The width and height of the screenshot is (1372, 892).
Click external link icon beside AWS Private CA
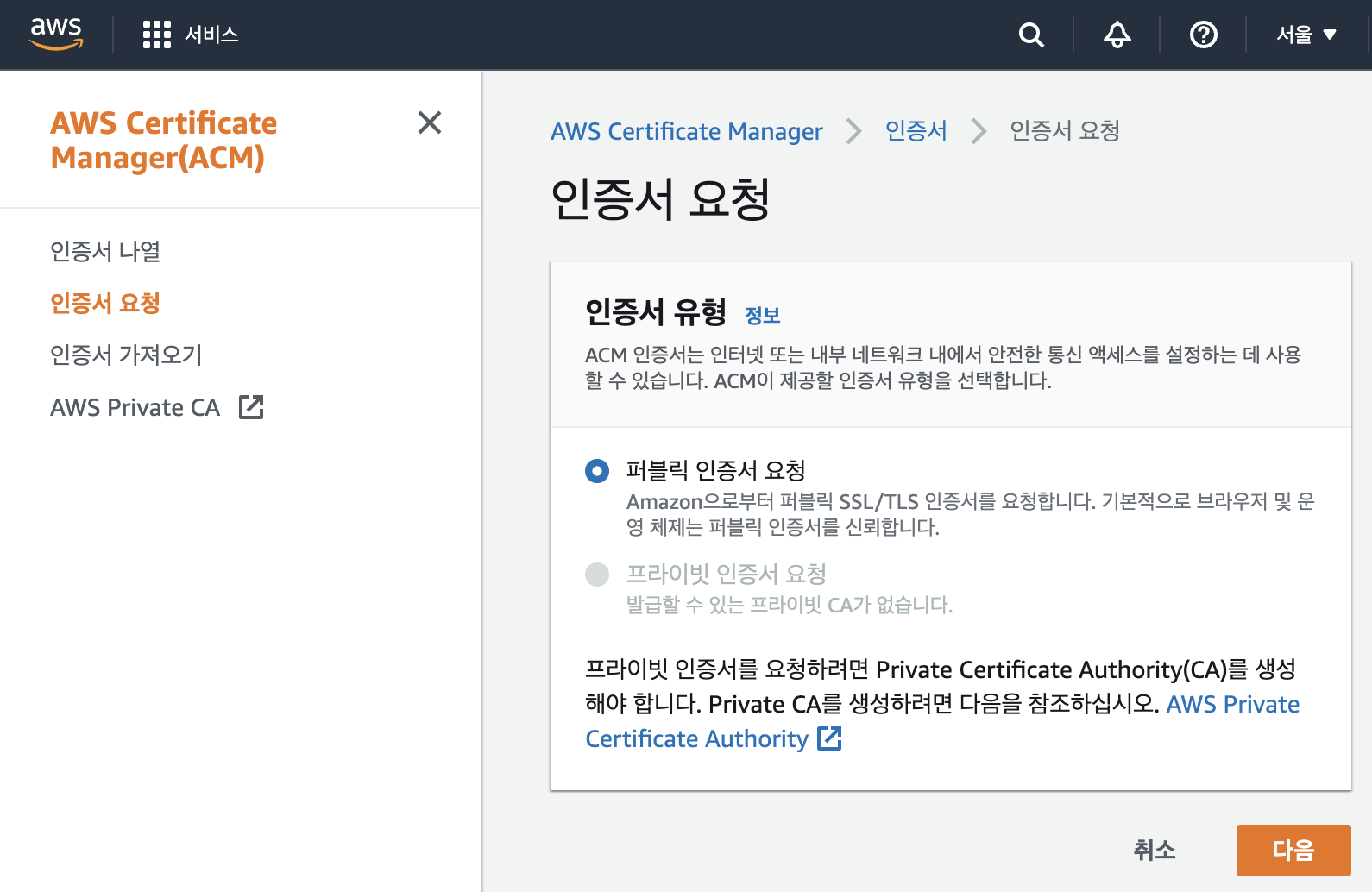tap(251, 407)
